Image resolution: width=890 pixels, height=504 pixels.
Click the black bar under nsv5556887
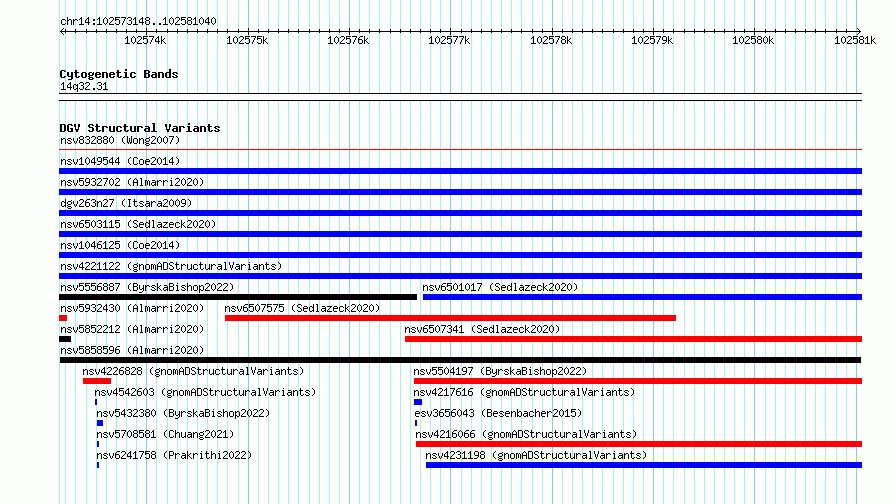pyautogui.click(x=238, y=297)
